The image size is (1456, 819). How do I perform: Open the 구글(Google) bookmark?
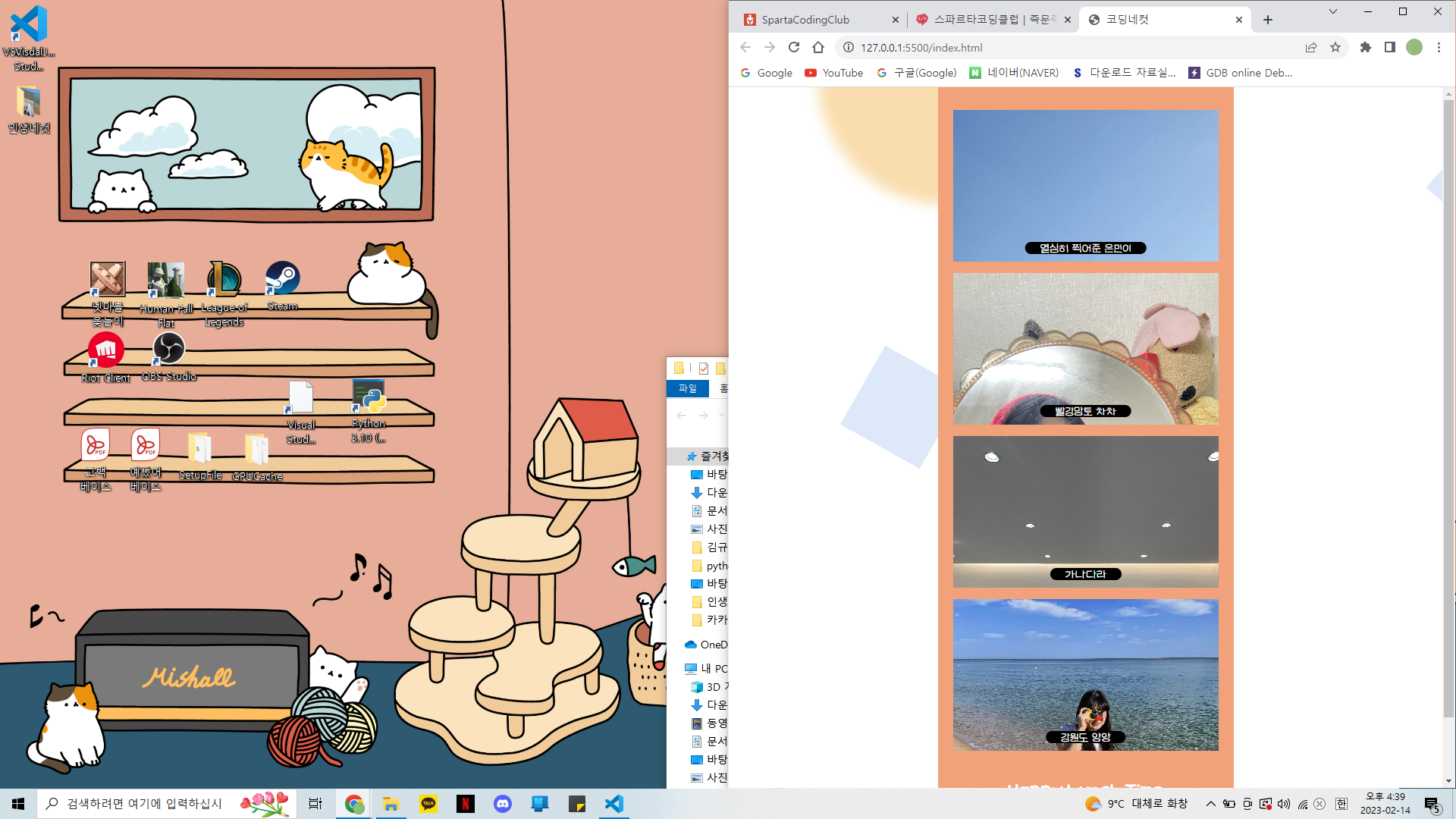click(917, 73)
